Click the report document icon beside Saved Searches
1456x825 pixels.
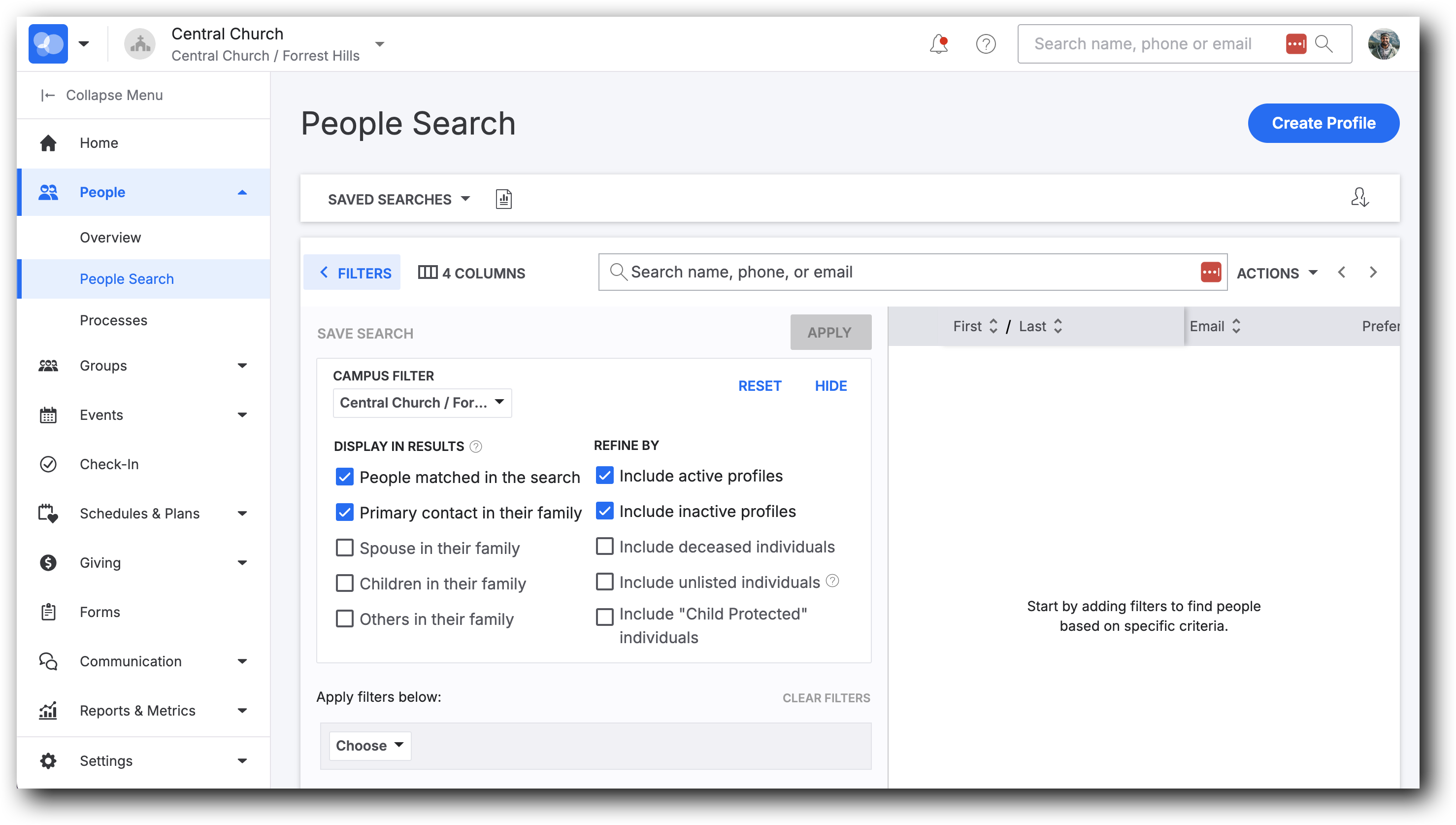(x=503, y=199)
